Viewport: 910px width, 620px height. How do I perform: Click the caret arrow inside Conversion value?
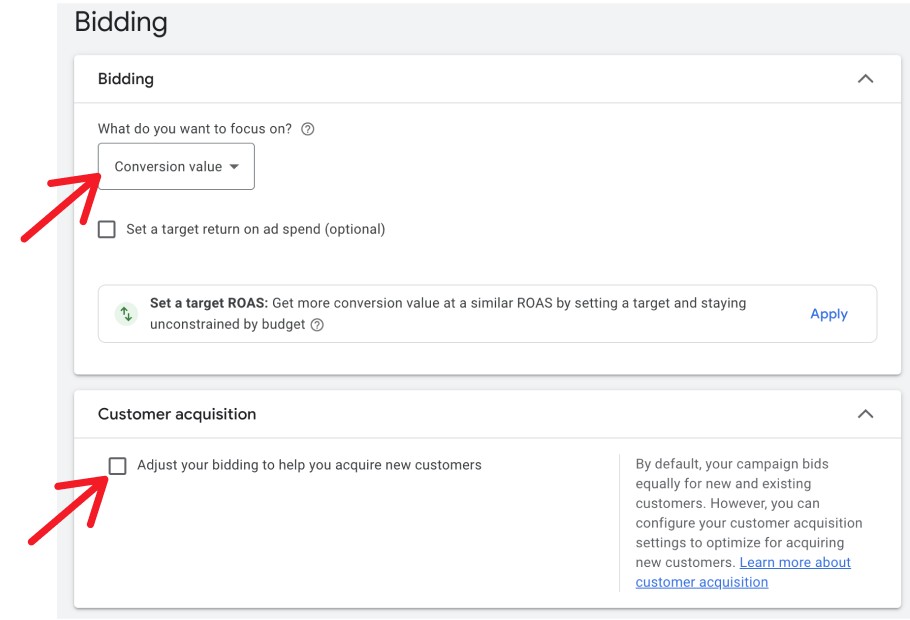pos(234,167)
